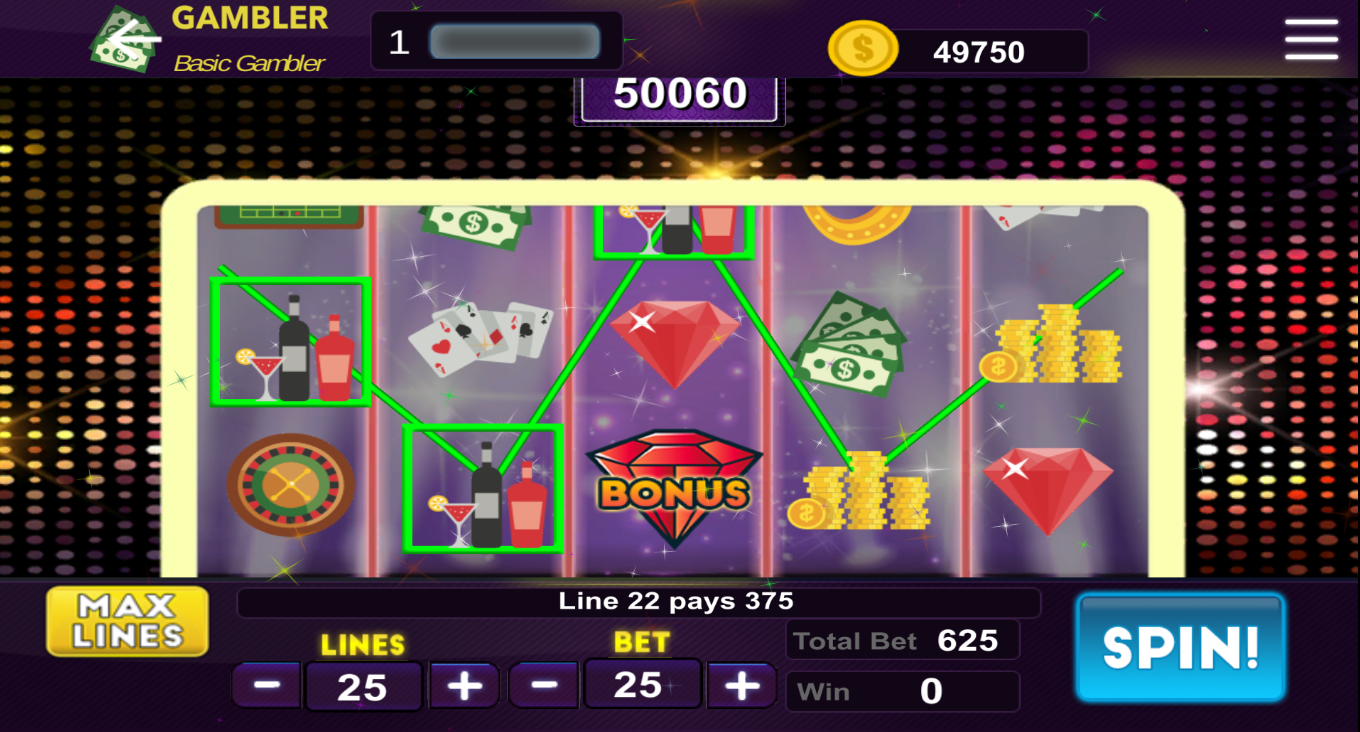Lower the bet amount with minus
1360x732 pixels.
(x=543, y=685)
